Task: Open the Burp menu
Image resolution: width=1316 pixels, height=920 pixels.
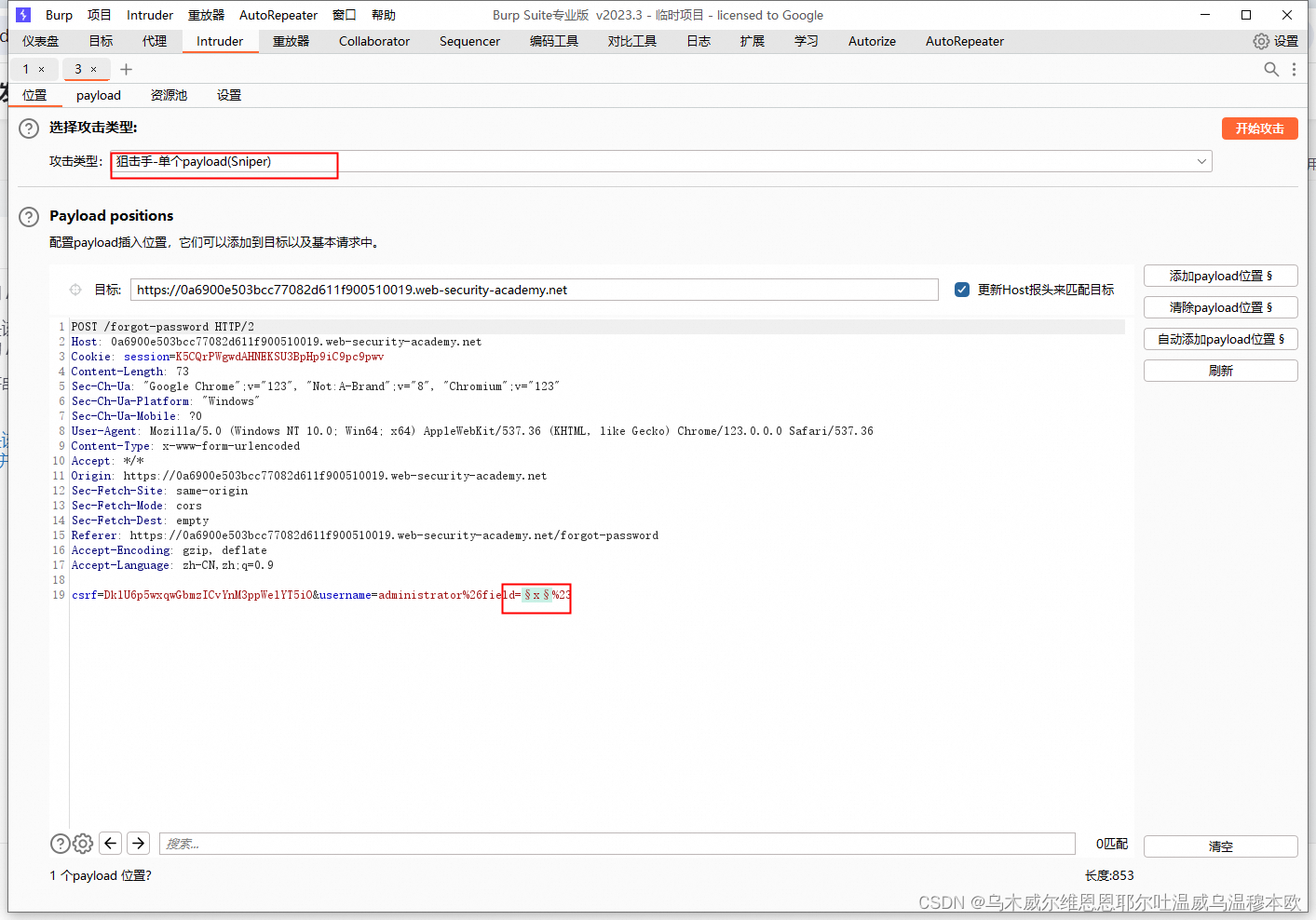Action: [59, 15]
